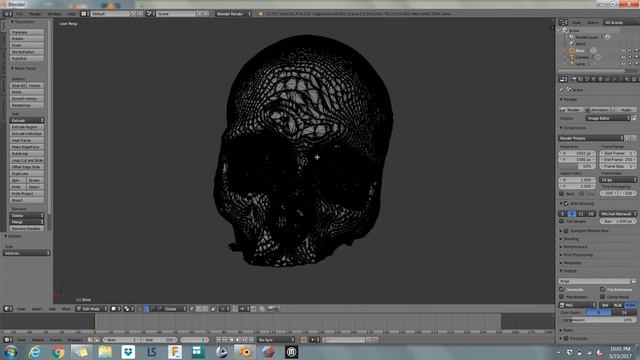
Task: Click the screen layout browse icon
Action: [84, 13]
